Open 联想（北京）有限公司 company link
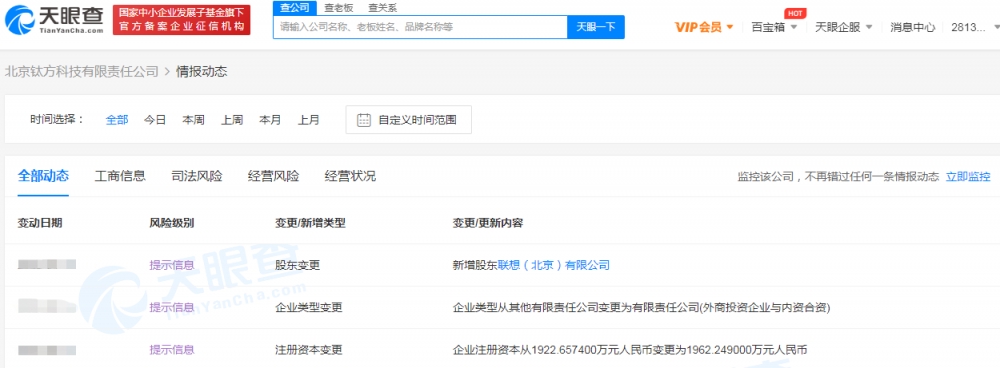The image size is (1000, 368). pyautogui.click(x=554, y=265)
